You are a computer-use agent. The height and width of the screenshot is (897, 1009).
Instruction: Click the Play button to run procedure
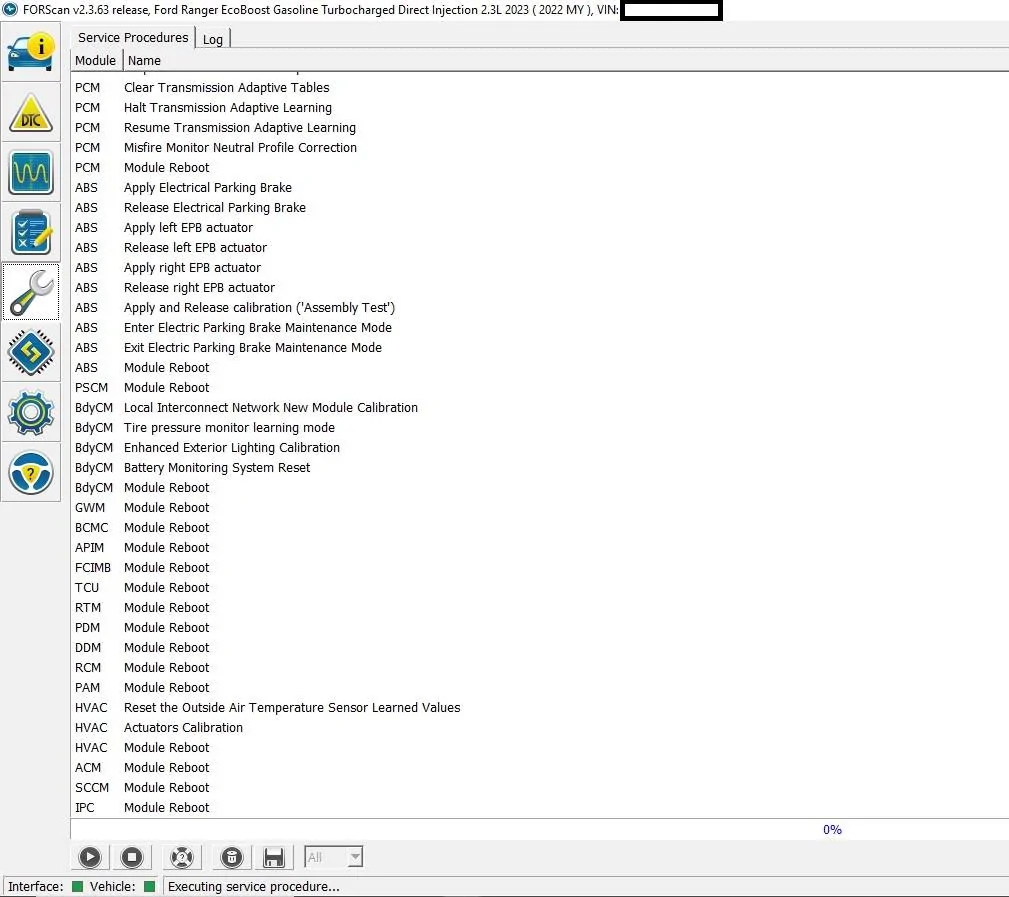89,857
